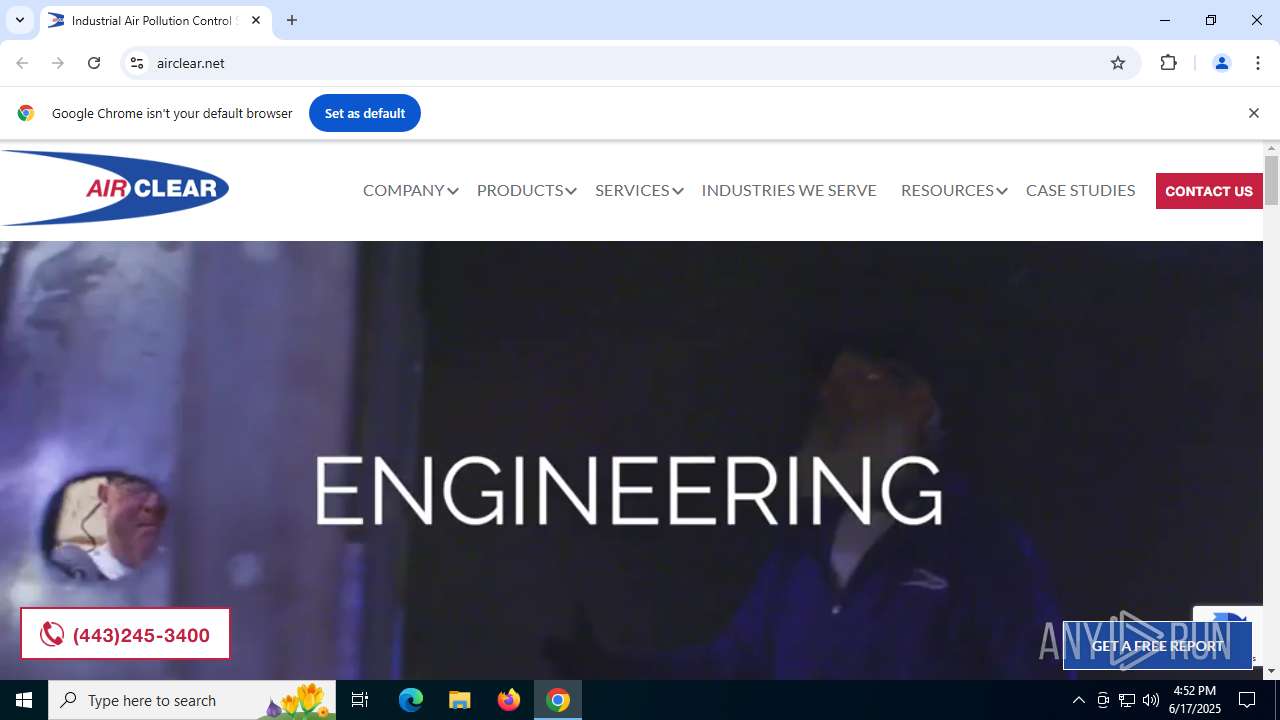Screen dimensions: 1280x720
Task: Open the SERVICES menu item
Action: tap(632, 190)
